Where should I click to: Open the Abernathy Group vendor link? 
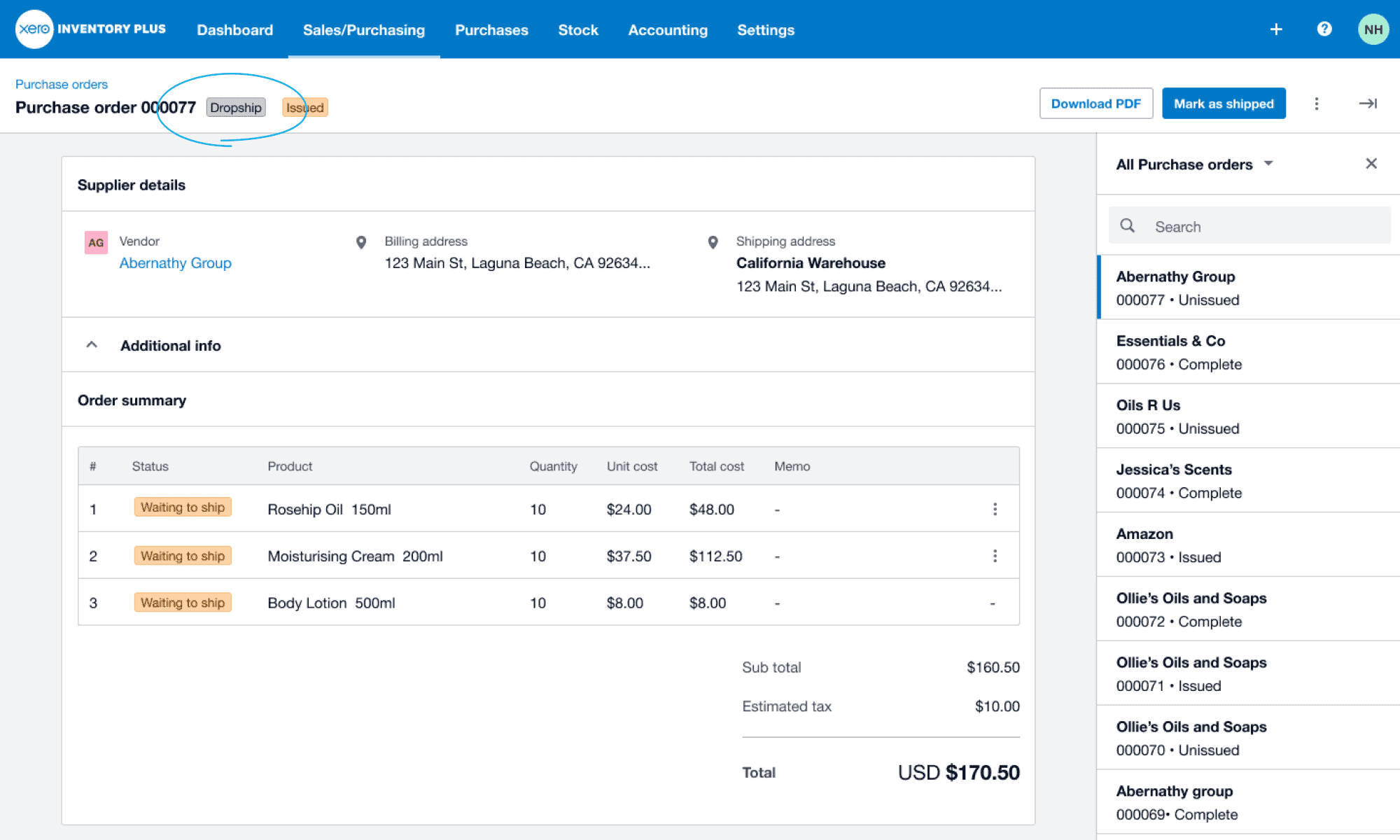(x=175, y=262)
